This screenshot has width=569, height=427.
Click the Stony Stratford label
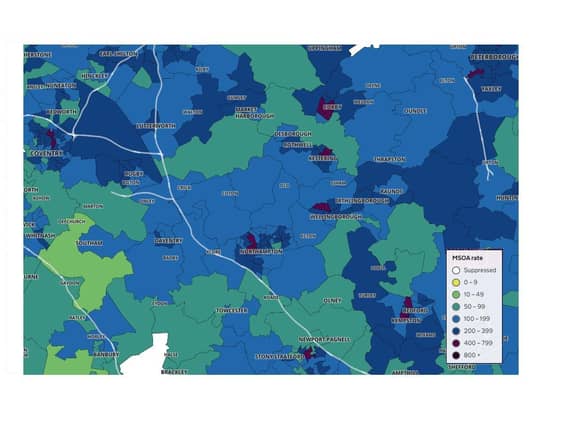click(281, 357)
